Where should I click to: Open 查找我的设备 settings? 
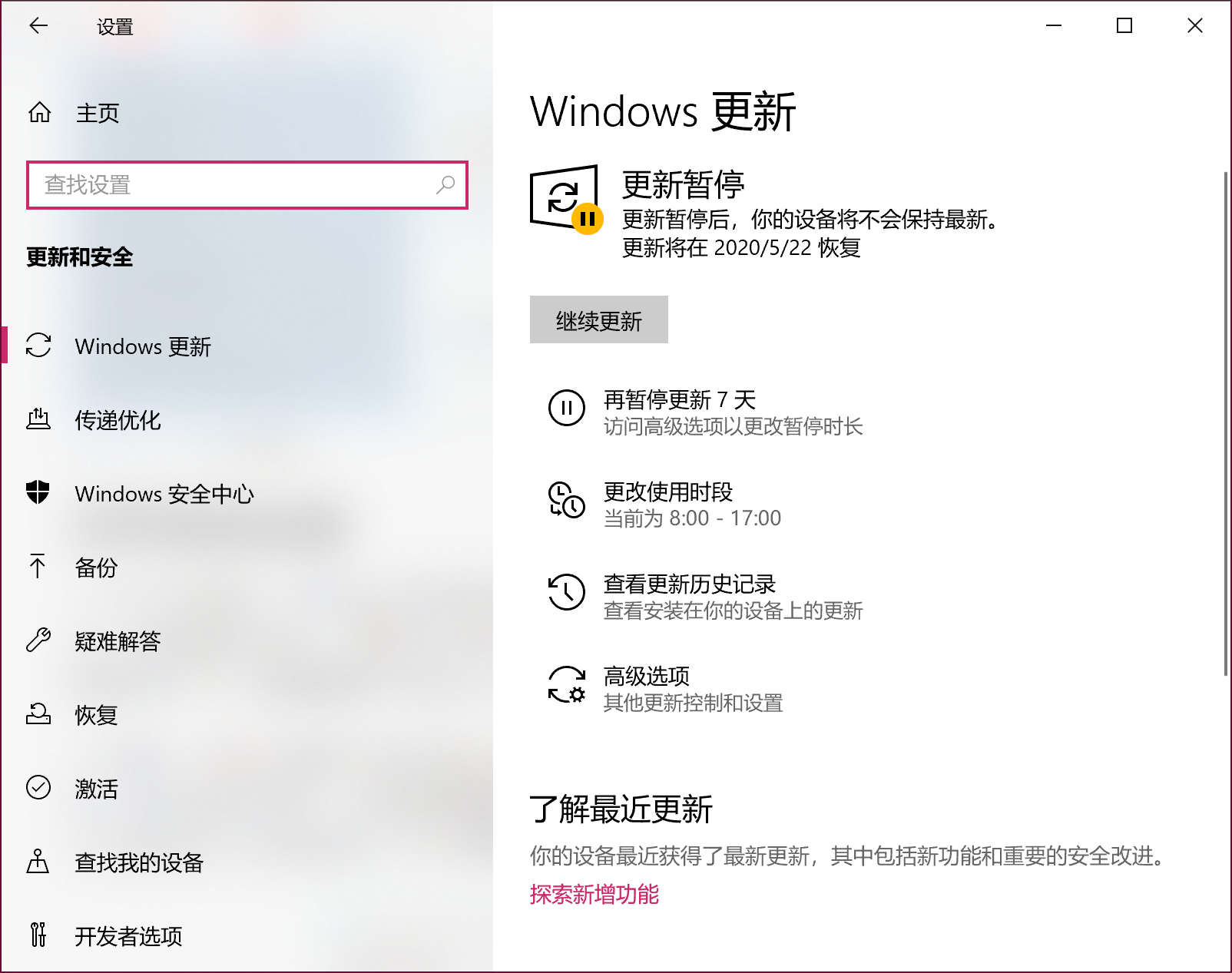138,862
